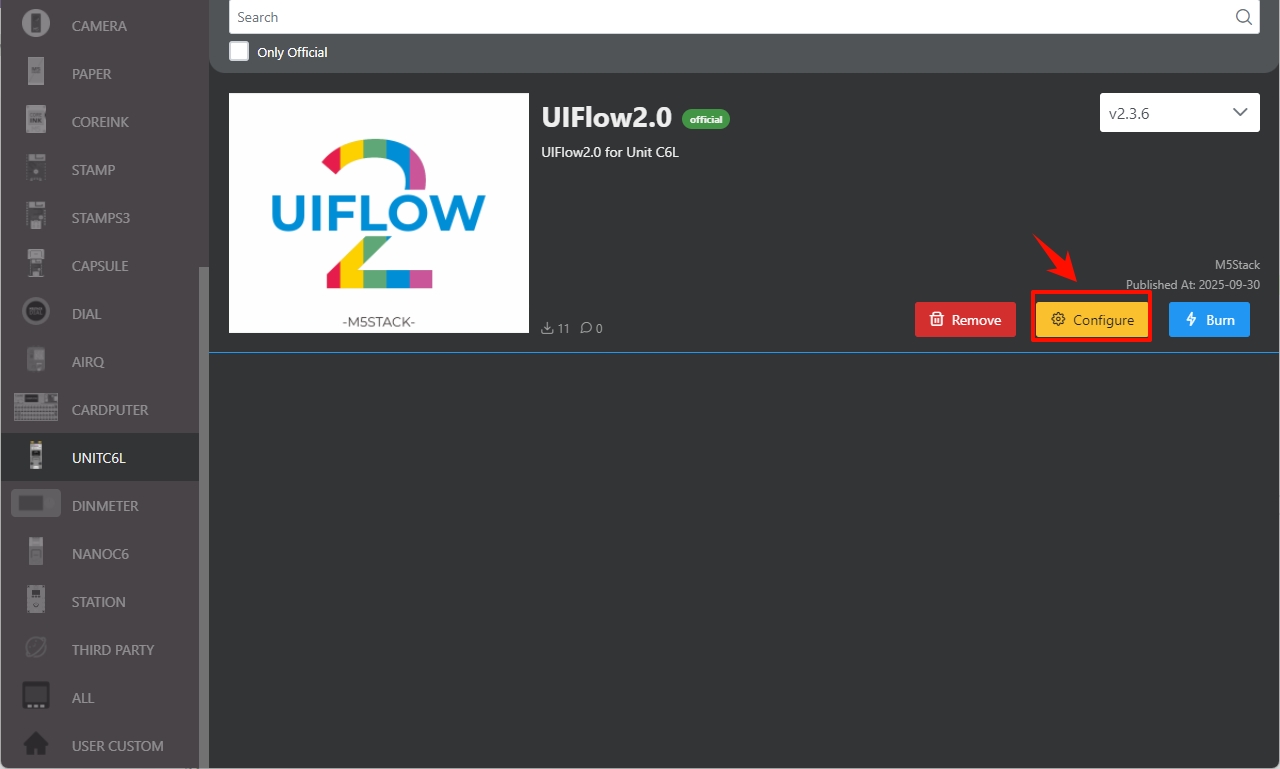Select PAPER in the device sidebar
The width and height of the screenshot is (1280, 769).
tap(91, 74)
